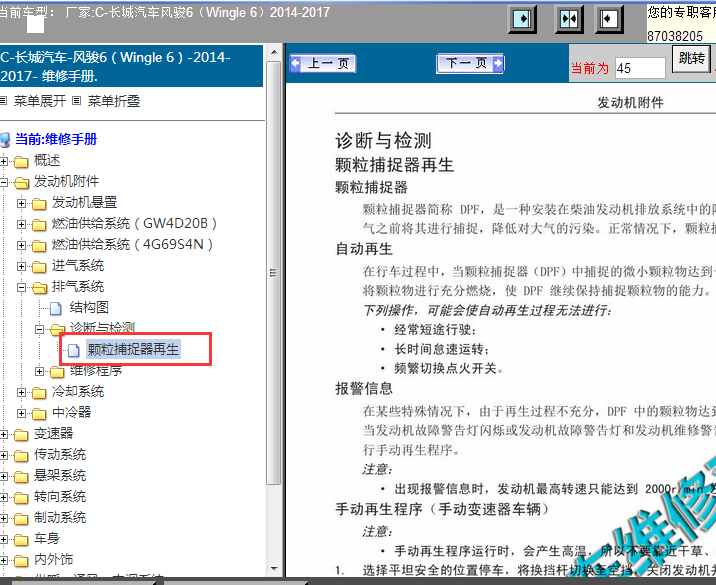Screen dimensions: 716x585
Task: Select the 车身 tree label
Action: [x=47, y=538]
